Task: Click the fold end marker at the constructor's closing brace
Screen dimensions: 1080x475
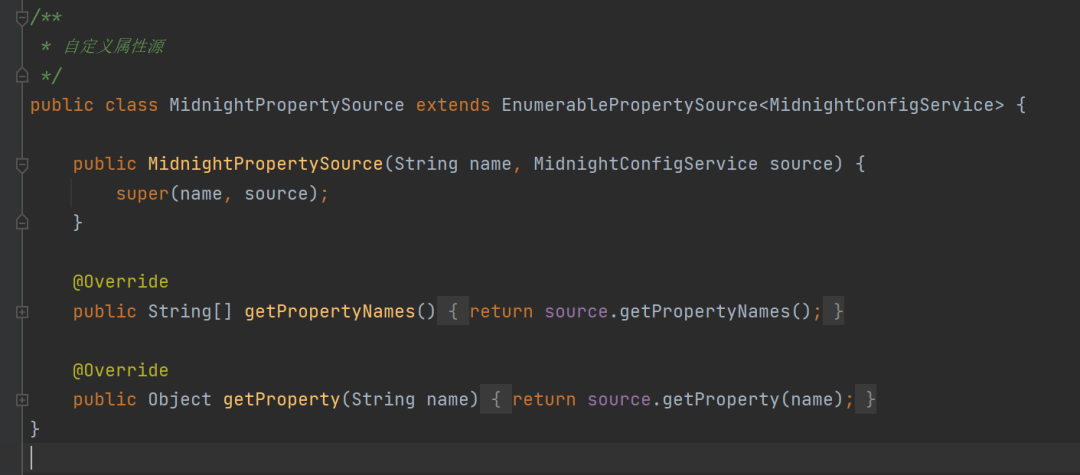Action: 22,222
